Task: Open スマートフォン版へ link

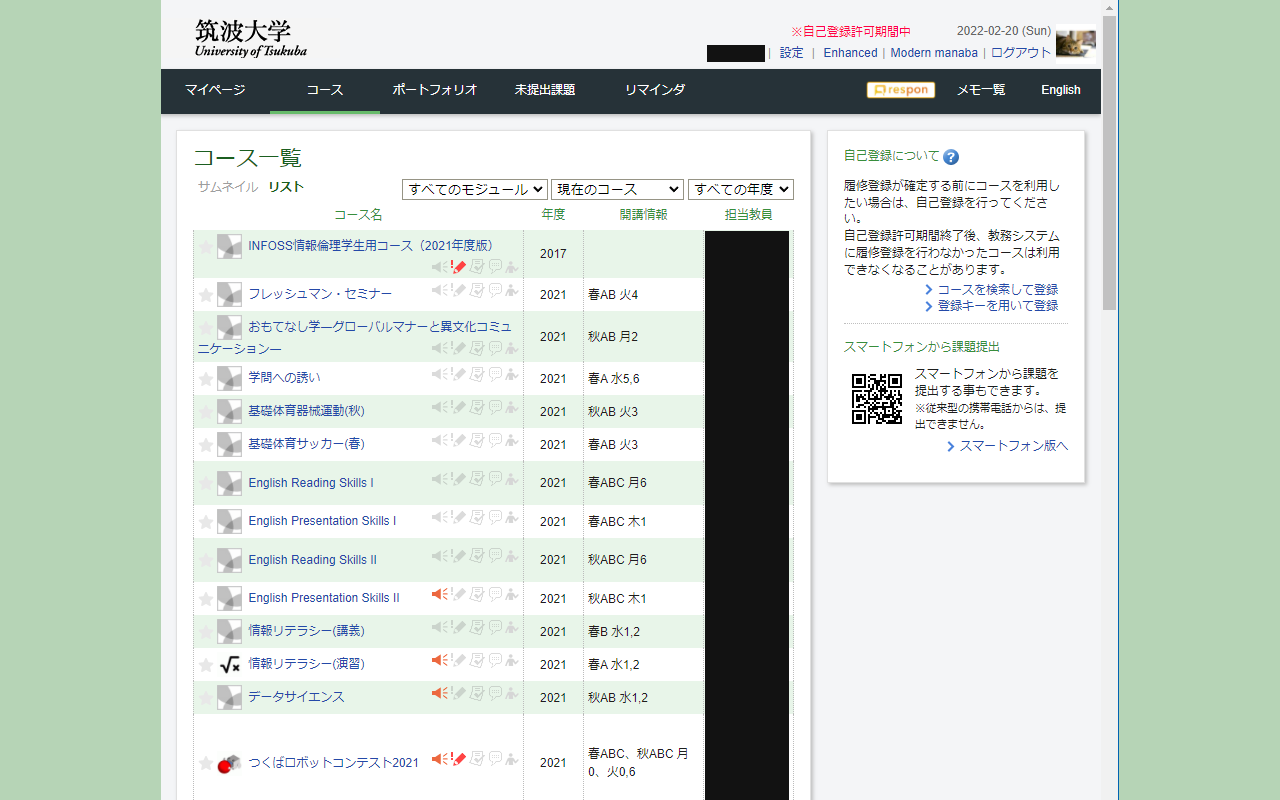Action: [1012, 446]
